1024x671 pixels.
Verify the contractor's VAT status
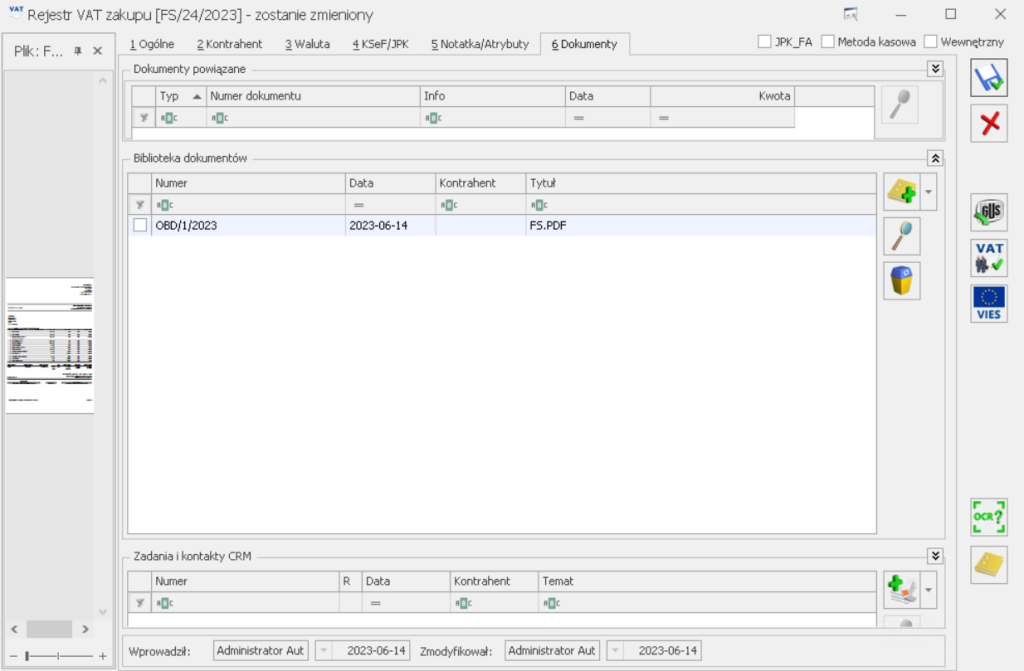[x=989, y=257]
